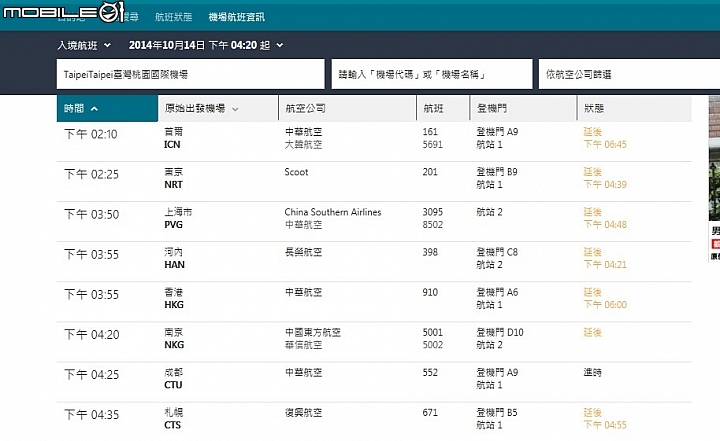The height and width of the screenshot is (441, 720).
Task: Open the date and time selector 2014年10月14日
Action: tap(206, 45)
